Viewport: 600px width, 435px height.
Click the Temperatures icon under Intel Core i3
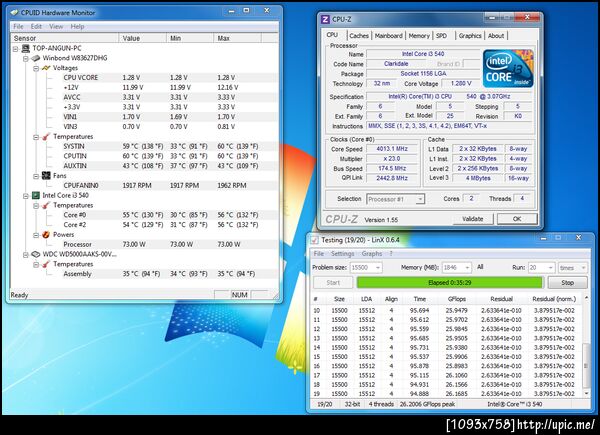tap(46, 205)
